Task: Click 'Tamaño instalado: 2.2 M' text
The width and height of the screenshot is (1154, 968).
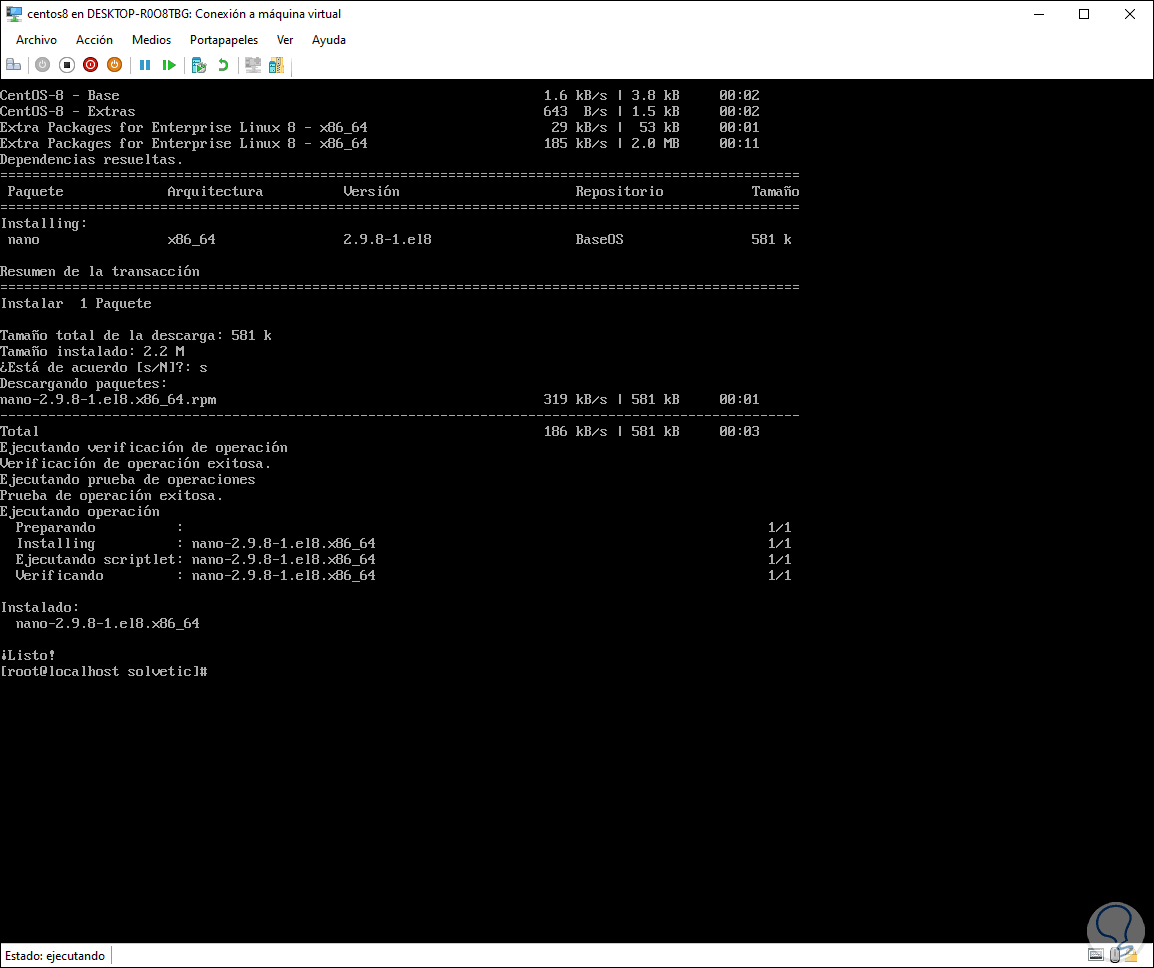Action: pyautogui.click(x=92, y=352)
